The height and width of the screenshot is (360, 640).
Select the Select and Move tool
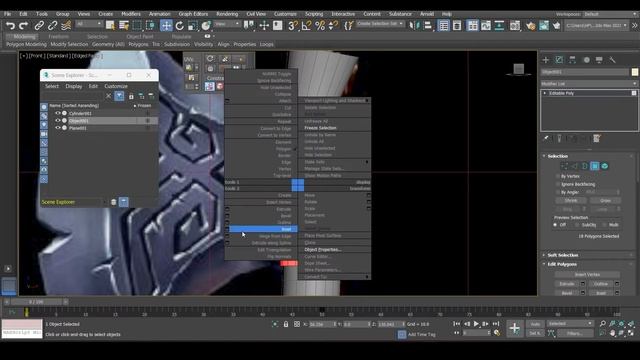pyautogui.click(x=166, y=26)
